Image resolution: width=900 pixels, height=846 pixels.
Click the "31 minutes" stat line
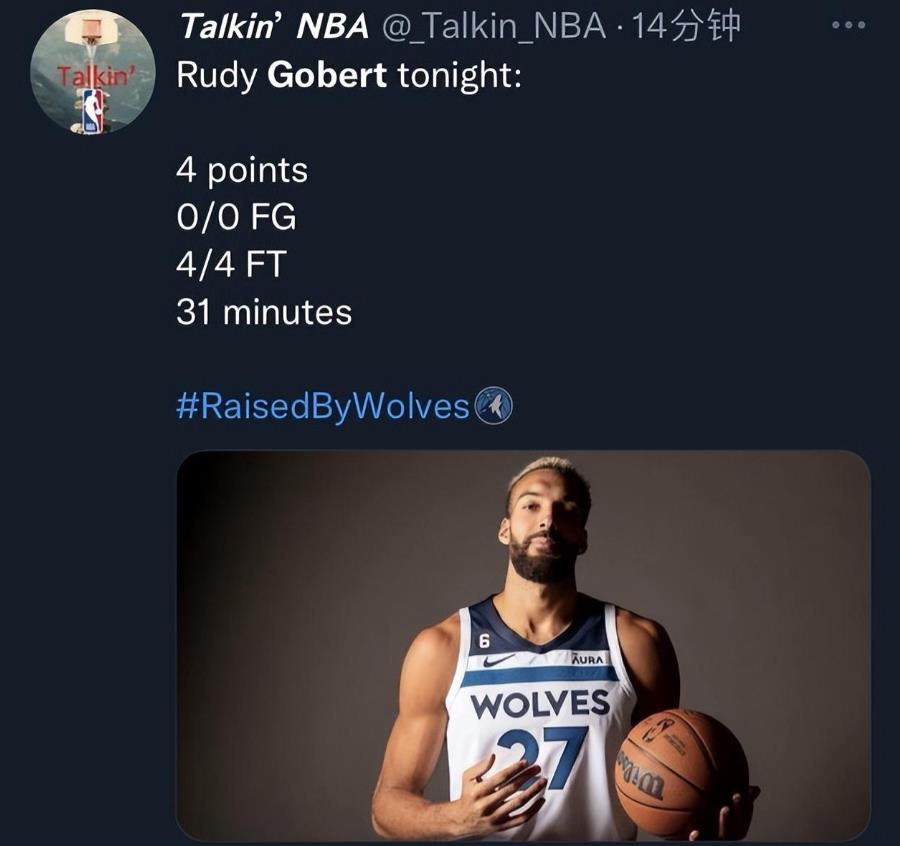tap(264, 312)
